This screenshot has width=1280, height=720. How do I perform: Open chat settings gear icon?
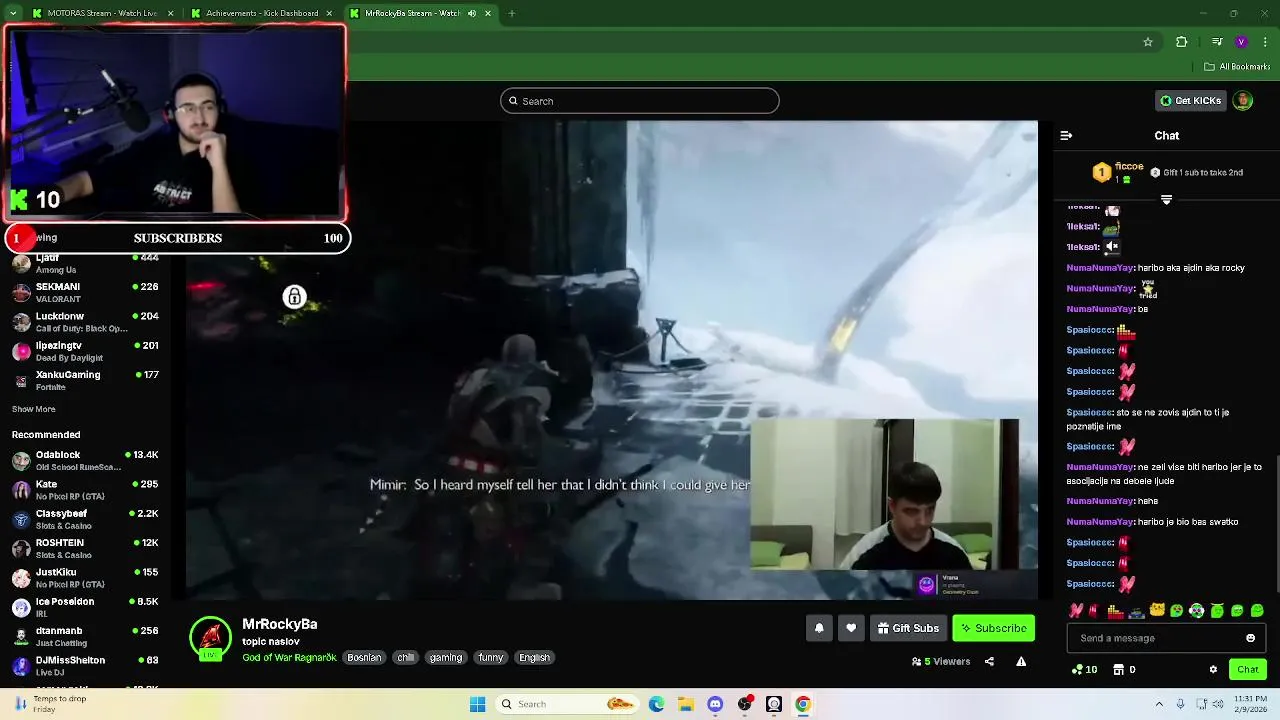[x=1213, y=669]
